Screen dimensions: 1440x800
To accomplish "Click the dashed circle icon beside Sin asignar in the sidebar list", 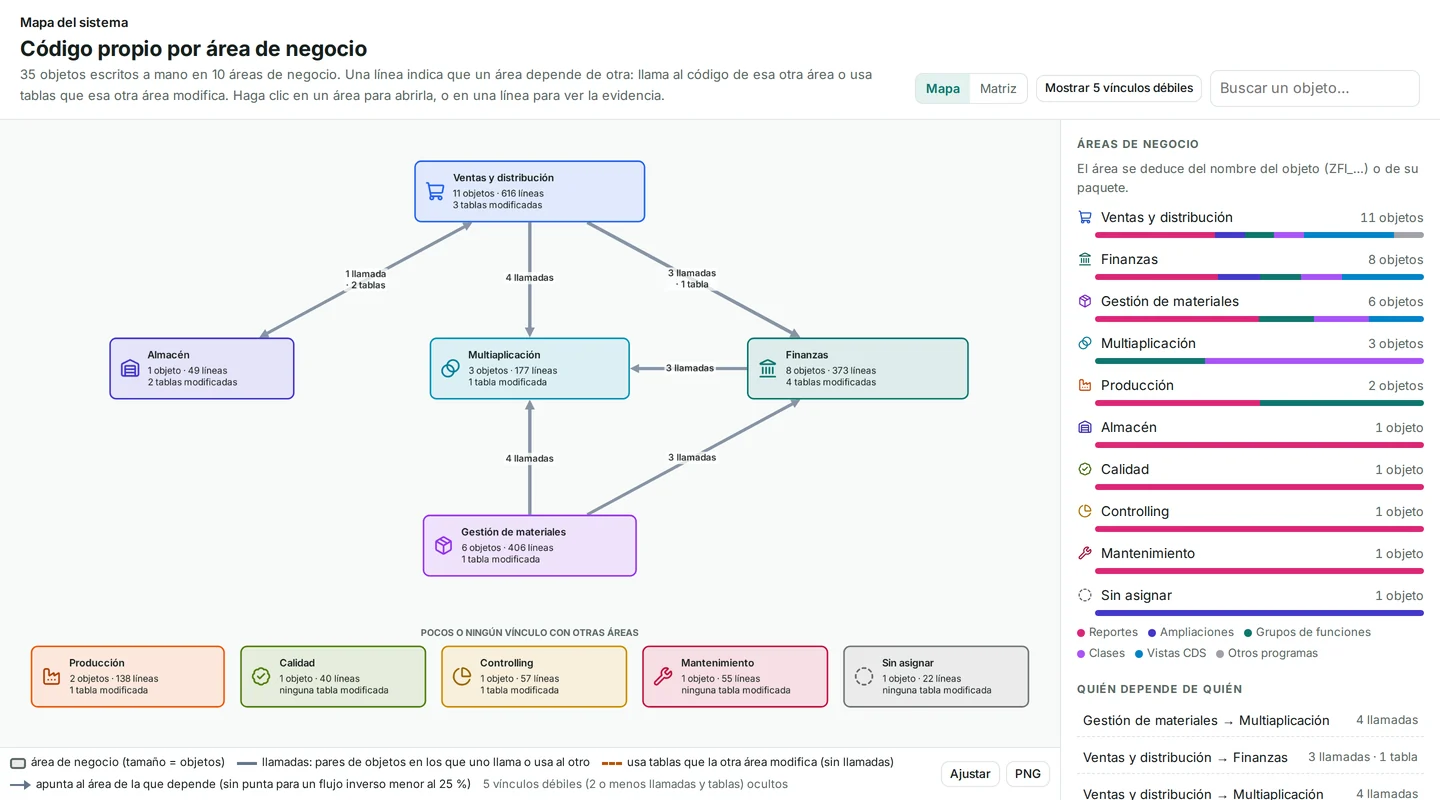I will [x=1085, y=595].
